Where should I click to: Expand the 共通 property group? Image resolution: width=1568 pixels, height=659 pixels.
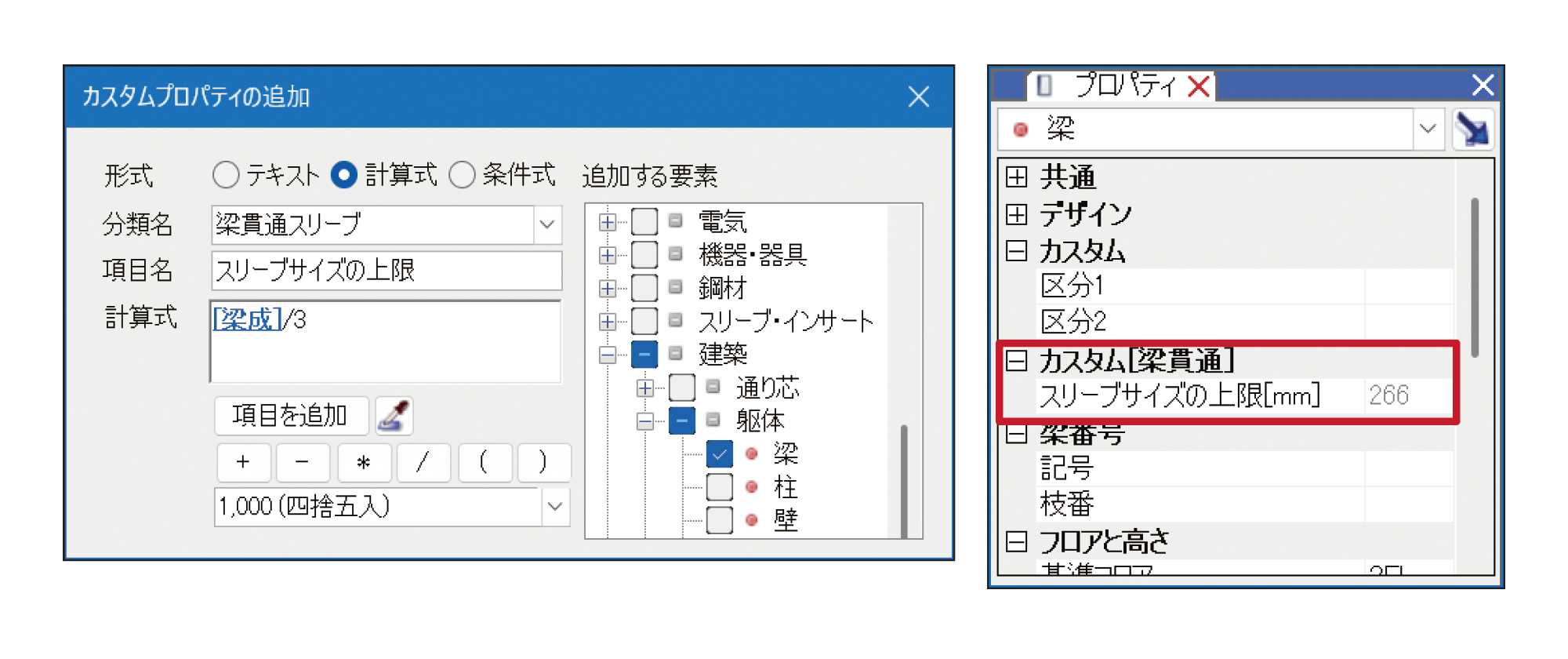(1017, 177)
